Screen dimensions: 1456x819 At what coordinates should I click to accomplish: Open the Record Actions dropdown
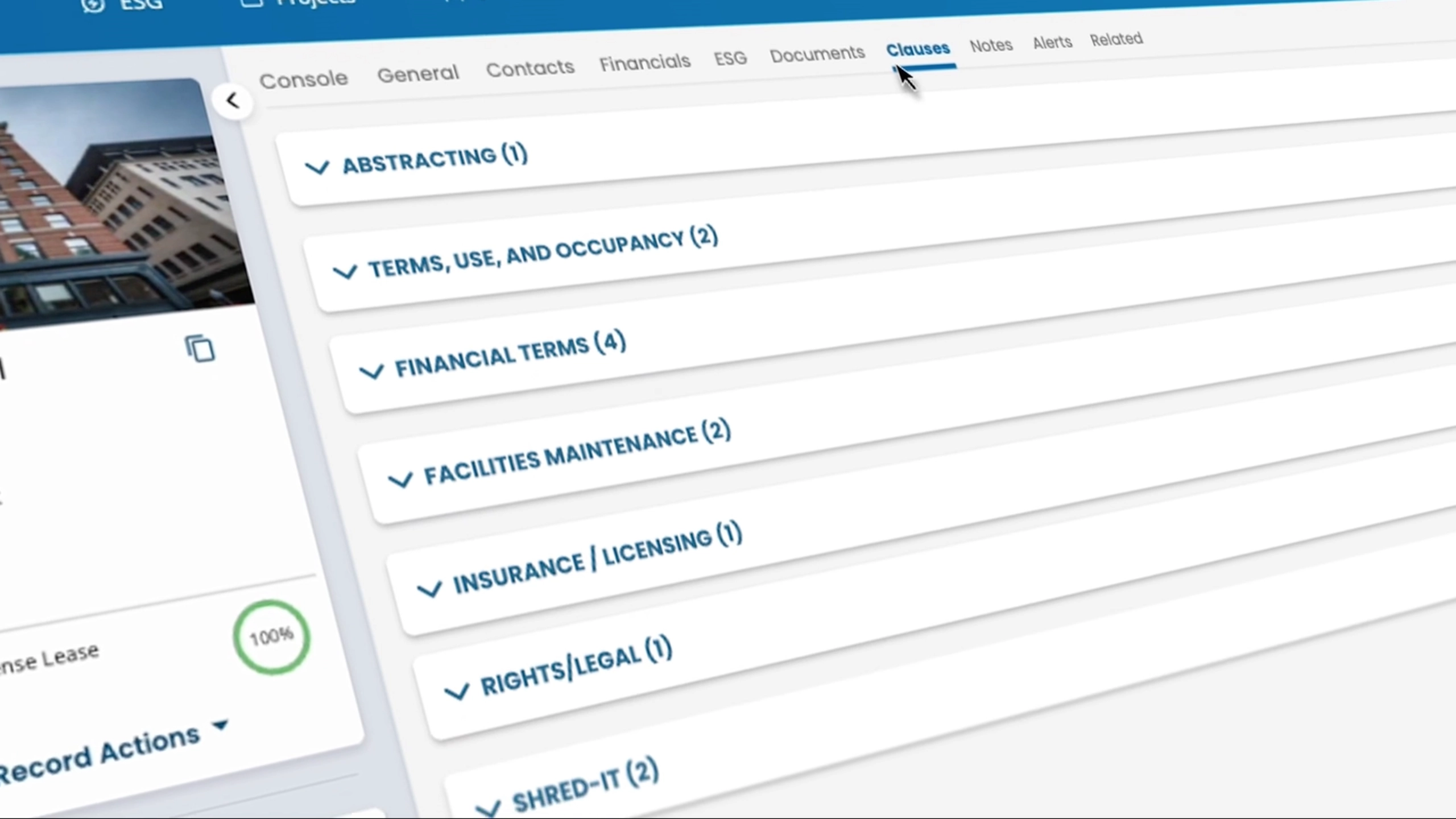point(114,752)
